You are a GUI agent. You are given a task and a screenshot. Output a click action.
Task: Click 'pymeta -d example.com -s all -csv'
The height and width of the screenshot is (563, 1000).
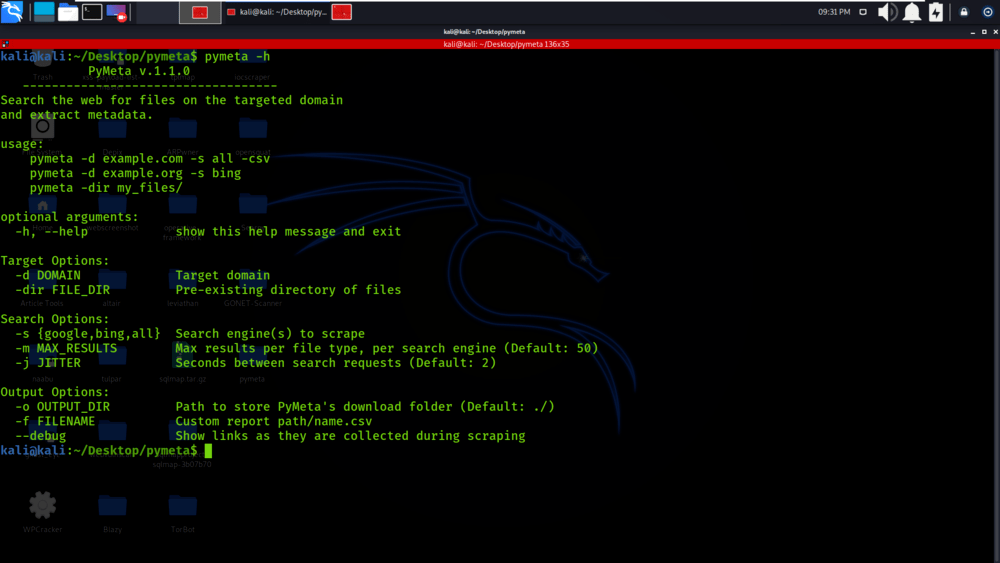click(150, 159)
